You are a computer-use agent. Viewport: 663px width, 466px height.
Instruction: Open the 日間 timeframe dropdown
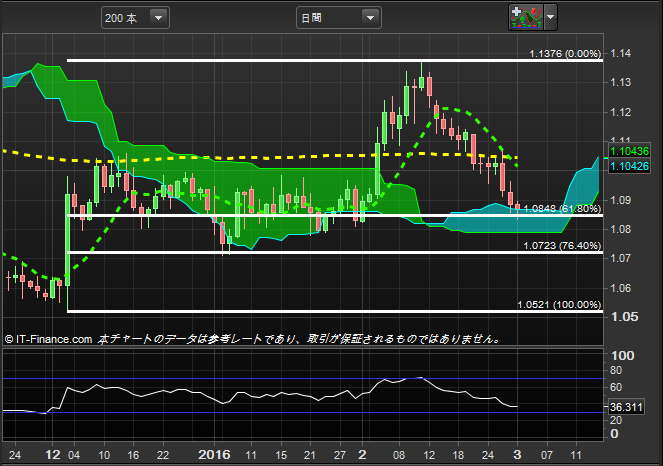click(339, 18)
